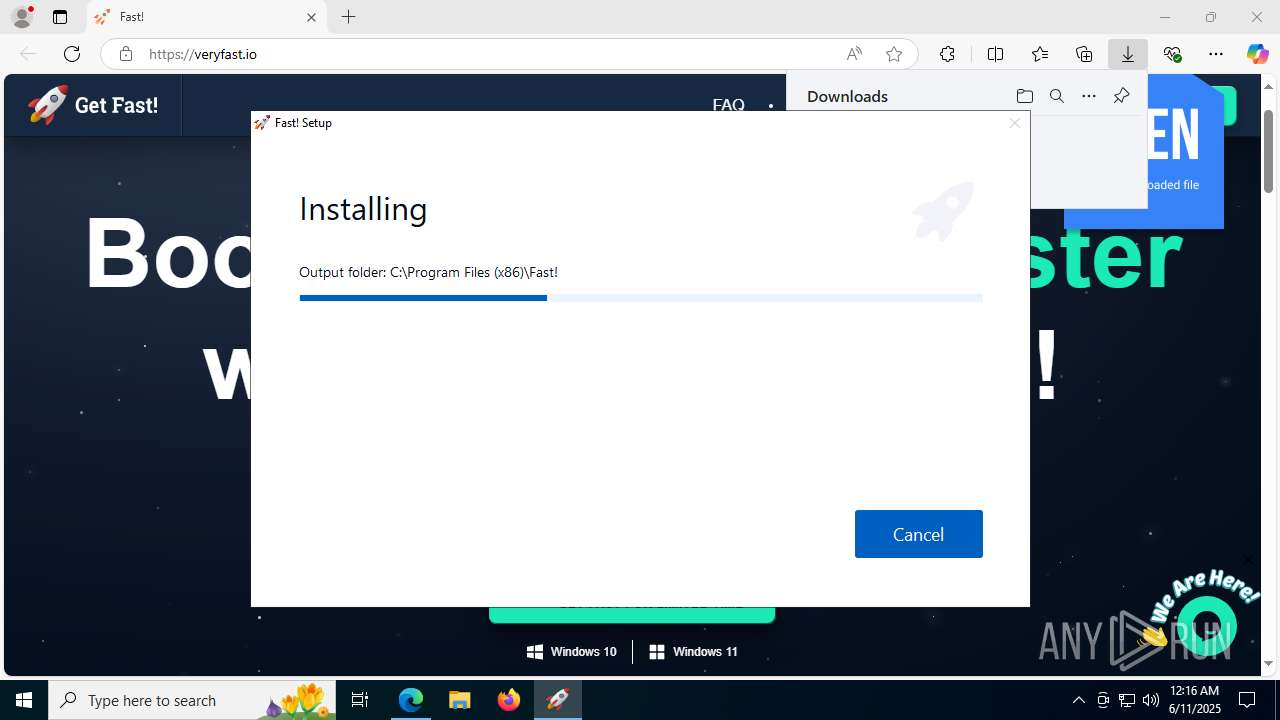1280x720 pixels.
Task: Open tab actions menu in Edge
Action: [60, 17]
